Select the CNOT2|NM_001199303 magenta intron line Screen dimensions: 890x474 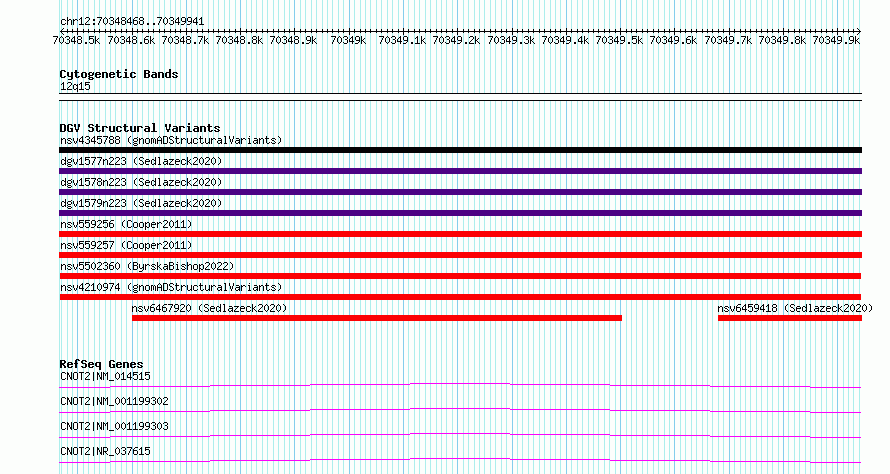(x=460, y=435)
